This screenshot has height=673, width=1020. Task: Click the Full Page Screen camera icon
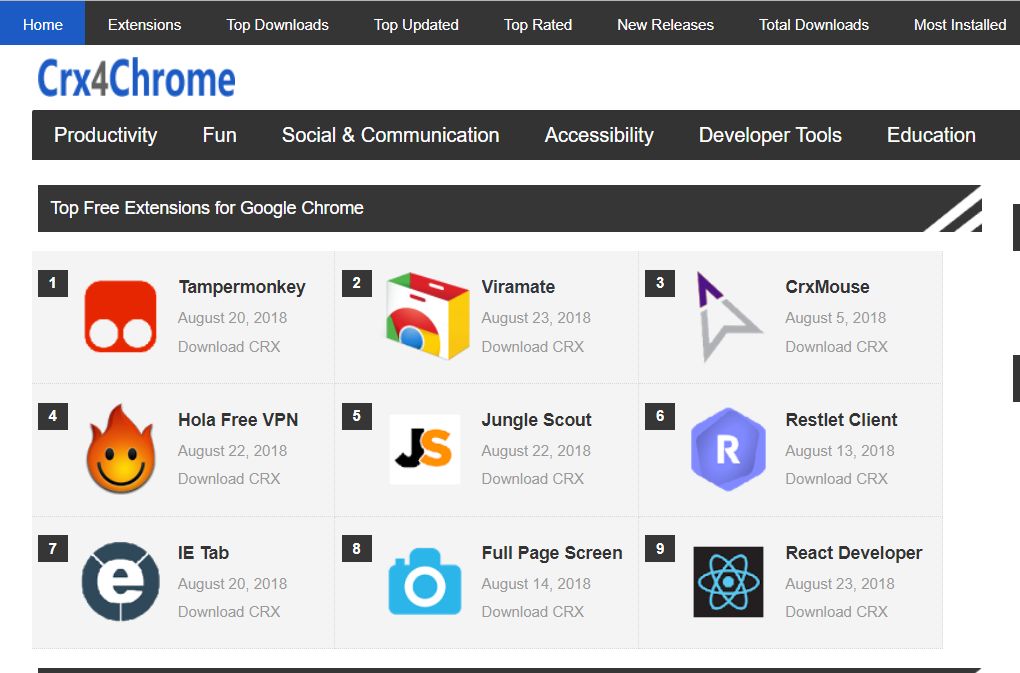tap(425, 581)
